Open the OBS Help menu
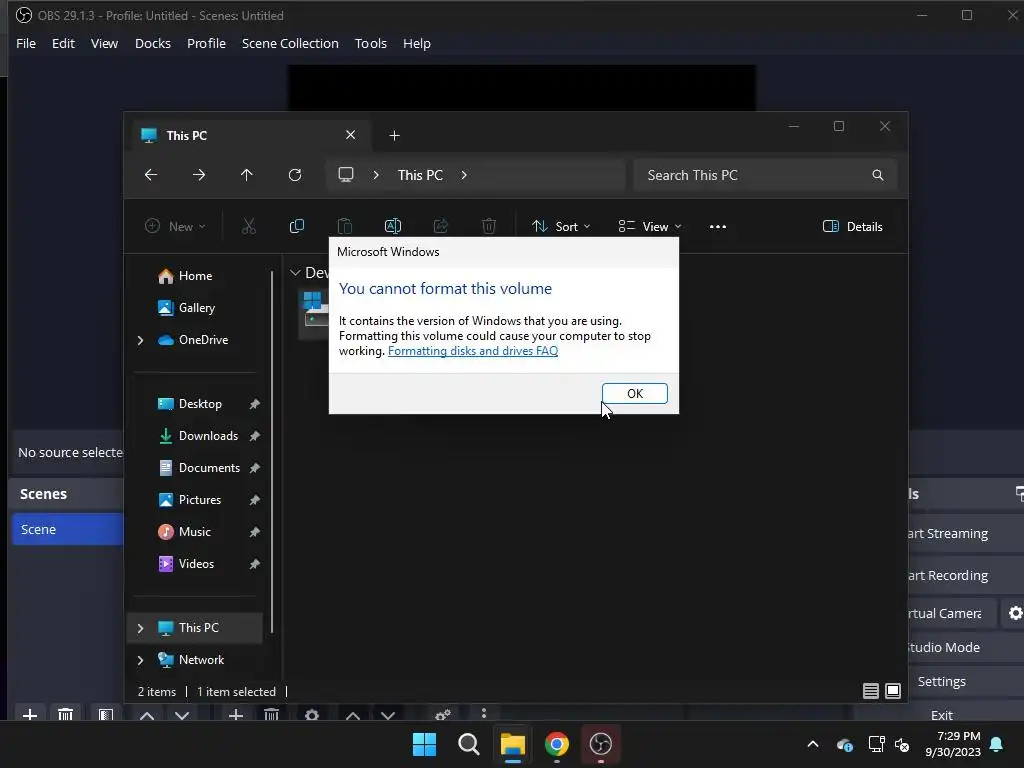1024x768 pixels. coord(417,43)
